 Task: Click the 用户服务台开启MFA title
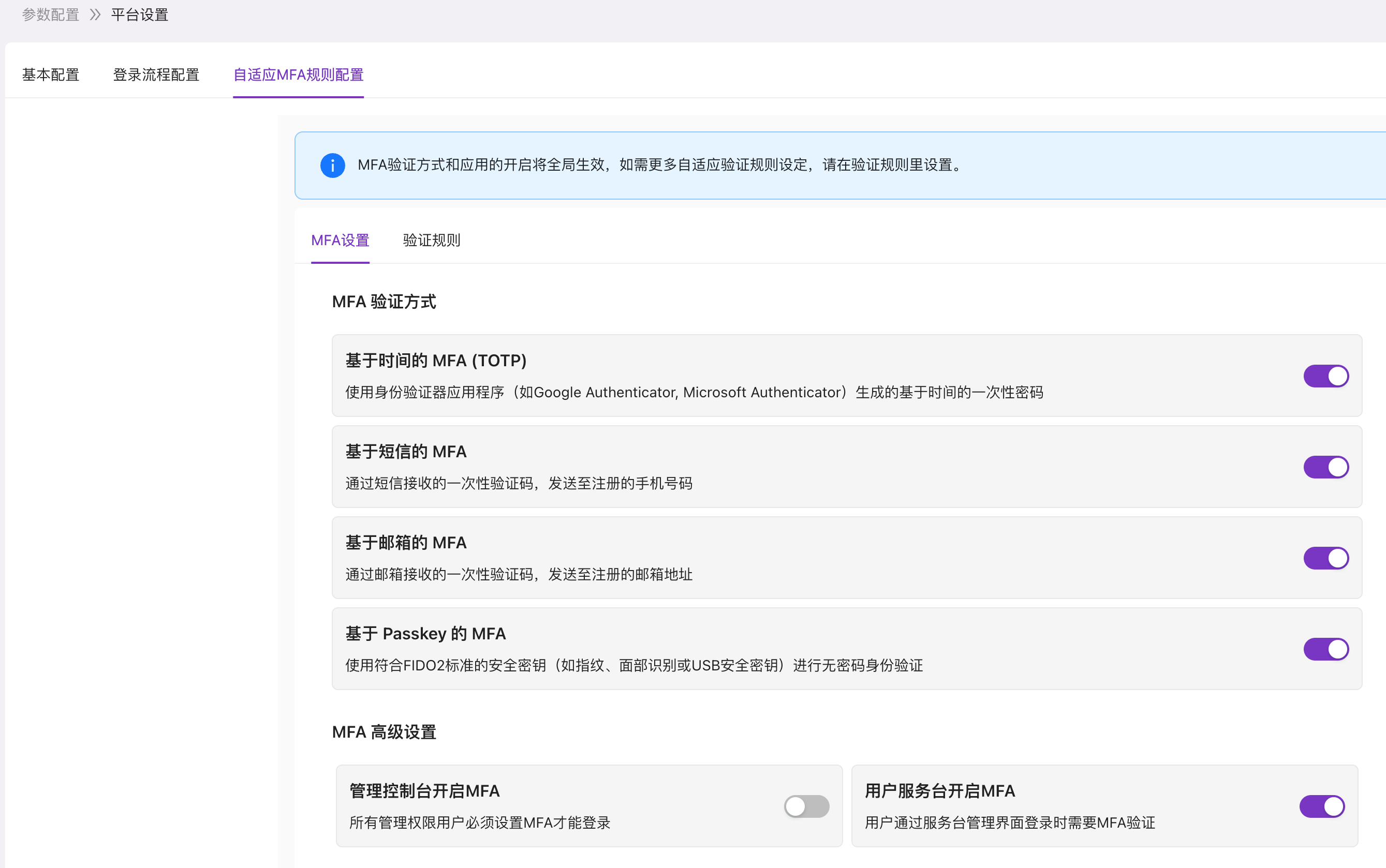(940, 791)
